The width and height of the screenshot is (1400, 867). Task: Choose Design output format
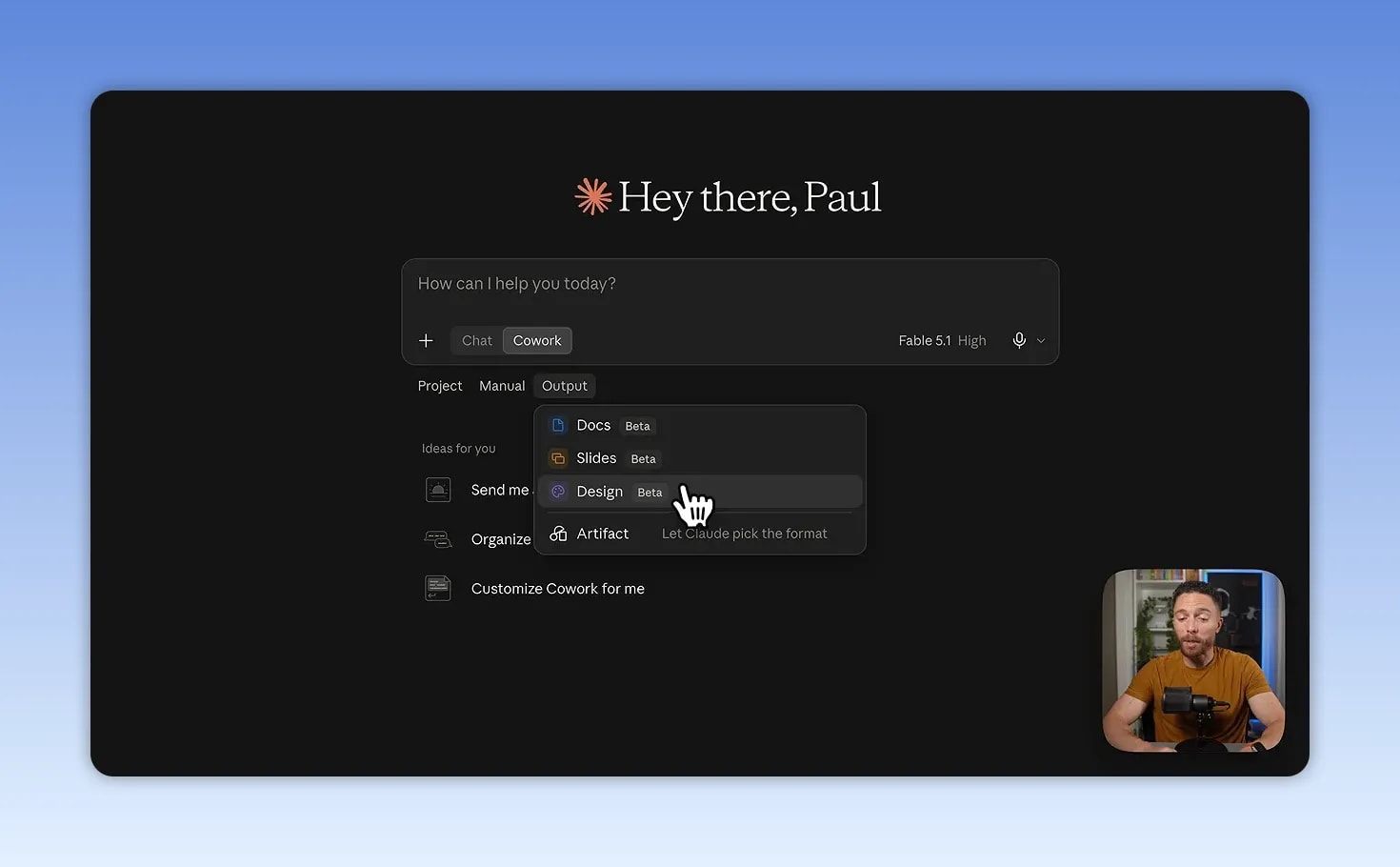coord(700,492)
